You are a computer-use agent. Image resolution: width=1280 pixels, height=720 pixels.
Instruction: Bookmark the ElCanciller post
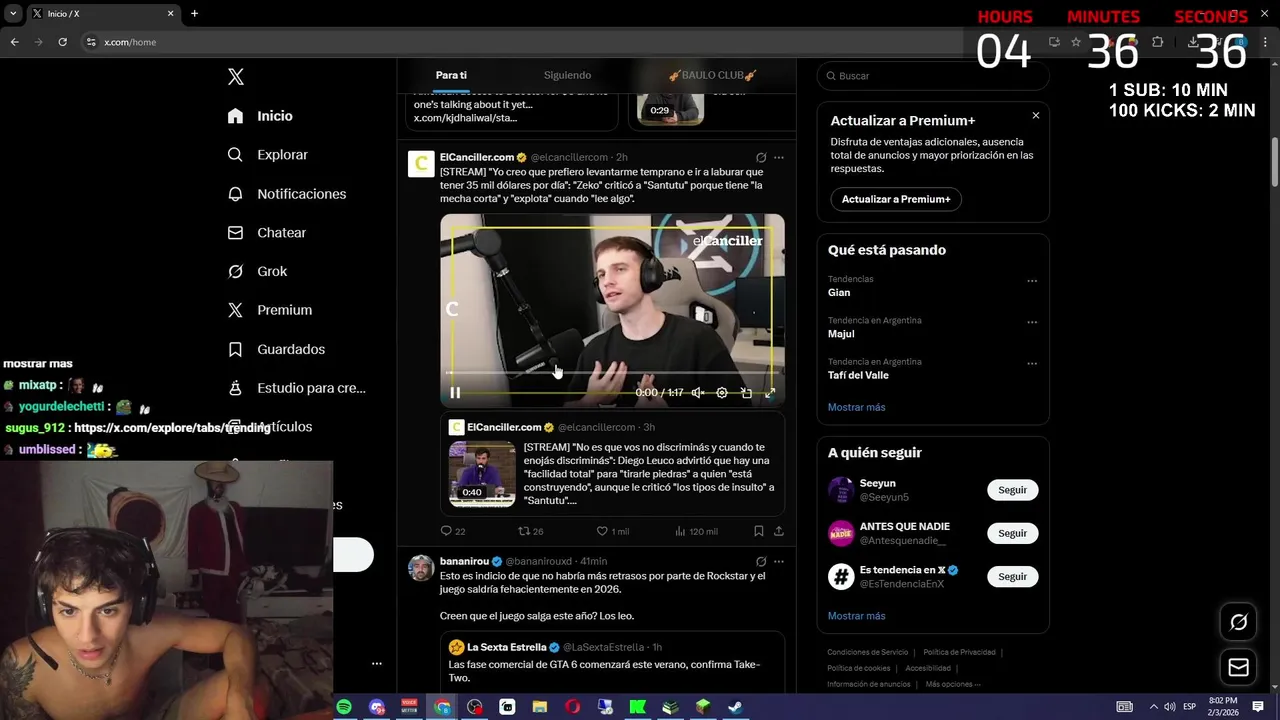(759, 531)
